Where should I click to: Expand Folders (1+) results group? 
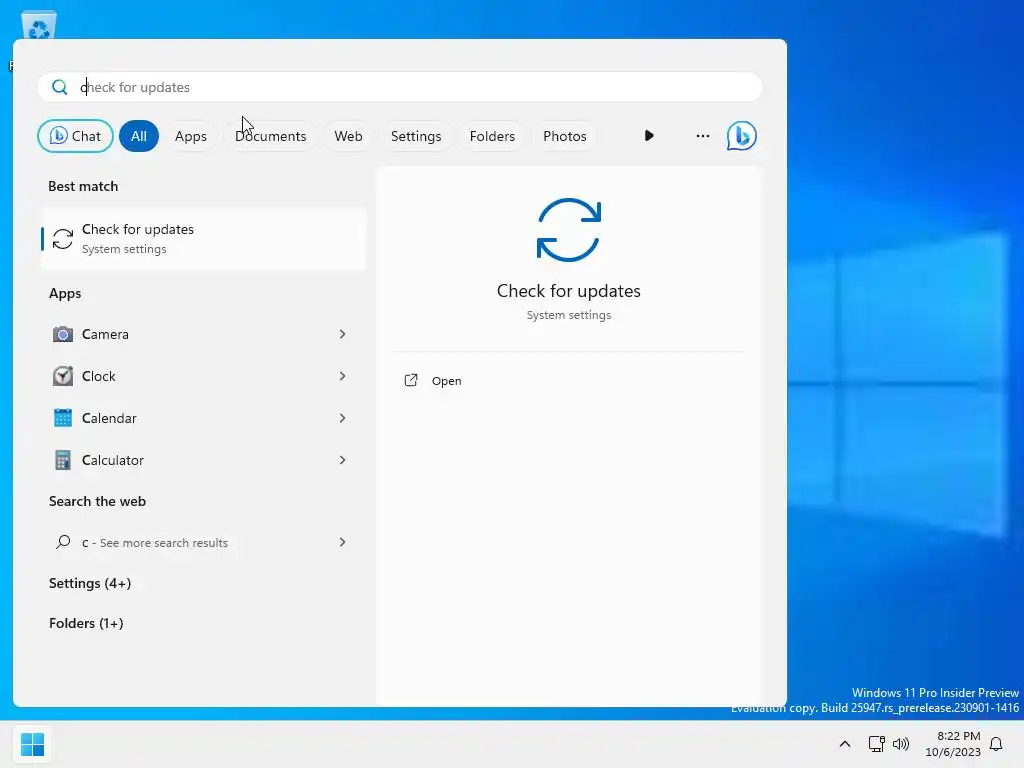click(x=86, y=623)
